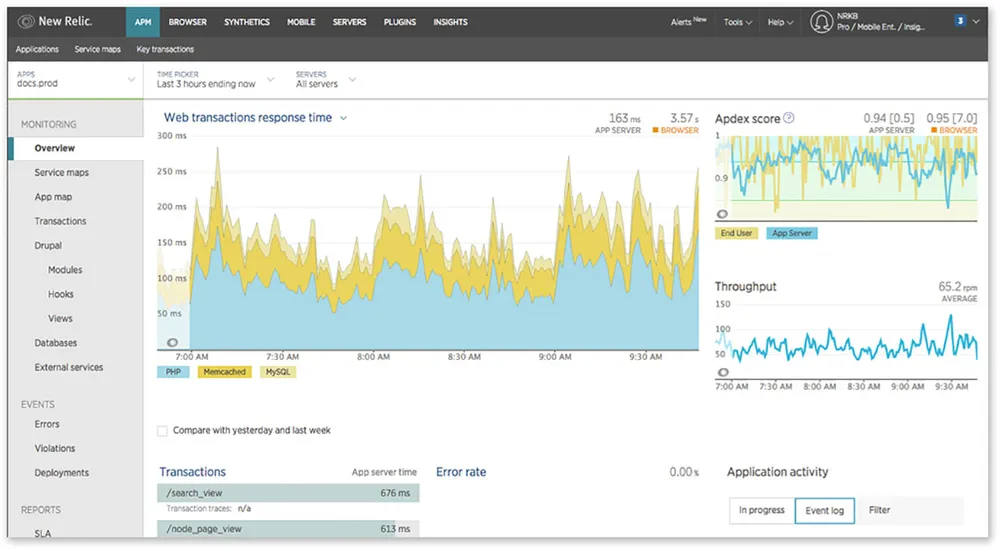This screenshot has width=1000, height=549.
Task: Open Service maps in the sub-navigation bar
Action: click(97, 49)
